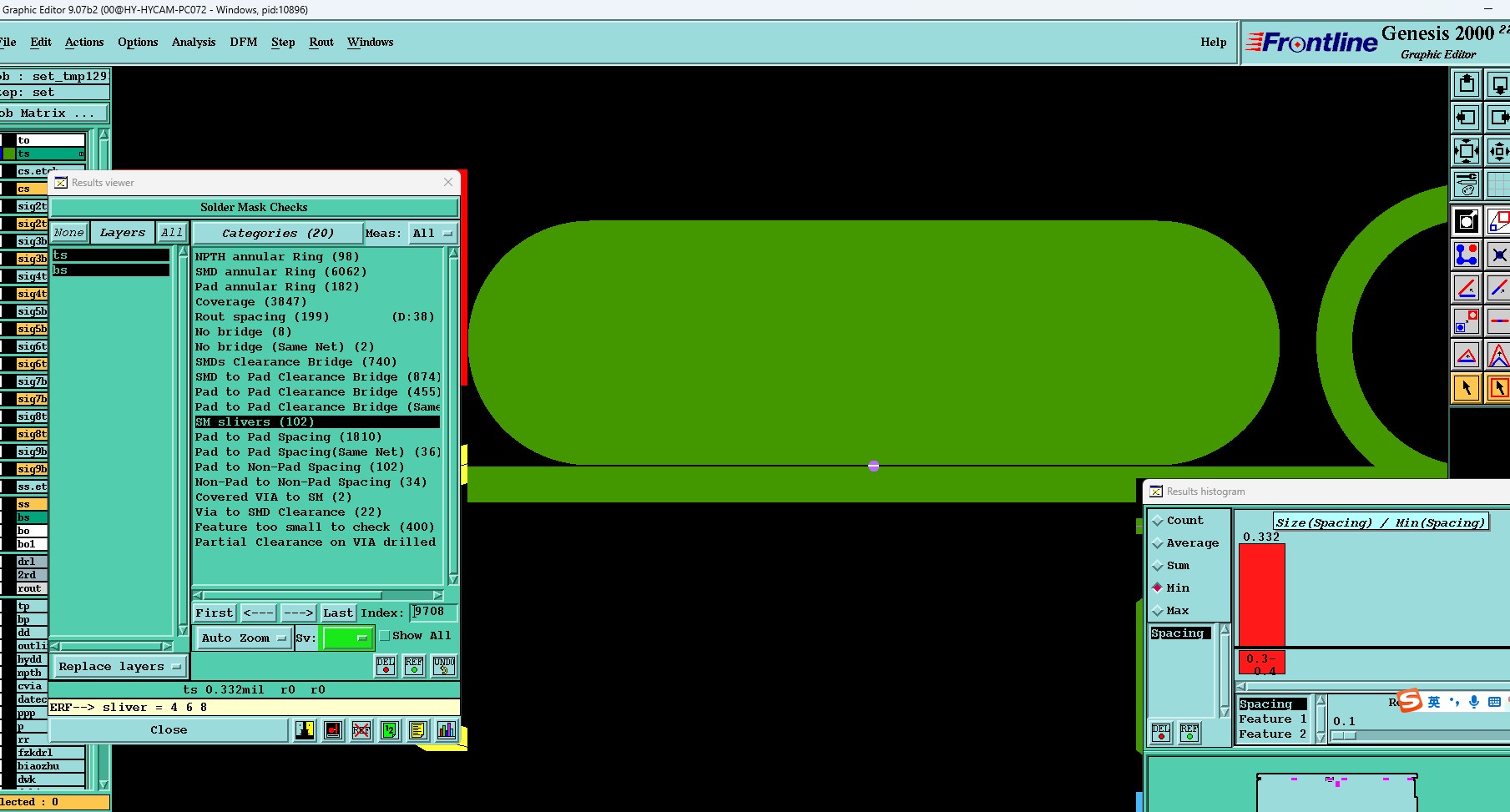This screenshot has width=1510, height=812.
Task: Click the Sogou input method S icon
Action: tap(1410, 700)
